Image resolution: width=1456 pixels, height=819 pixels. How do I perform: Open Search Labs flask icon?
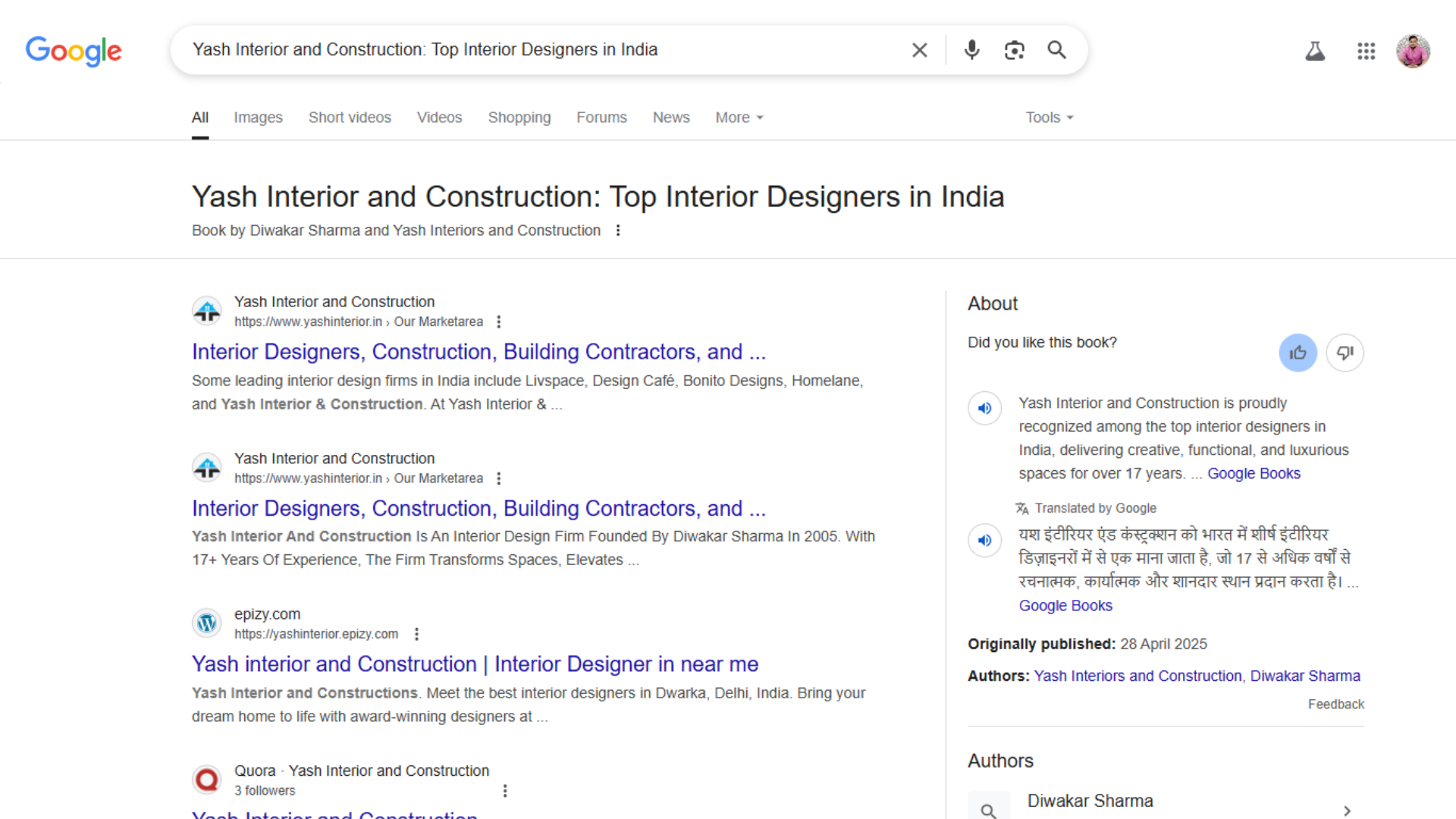point(1315,51)
